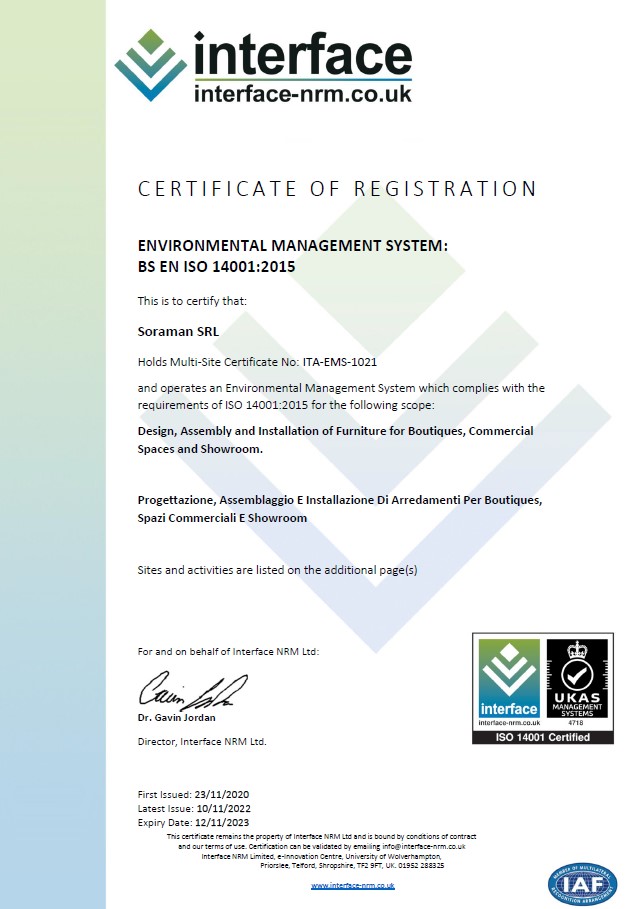The width and height of the screenshot is (641, 909).
Task: Click 'Sites and activities are listed' sentence
Action: (277, 570)
